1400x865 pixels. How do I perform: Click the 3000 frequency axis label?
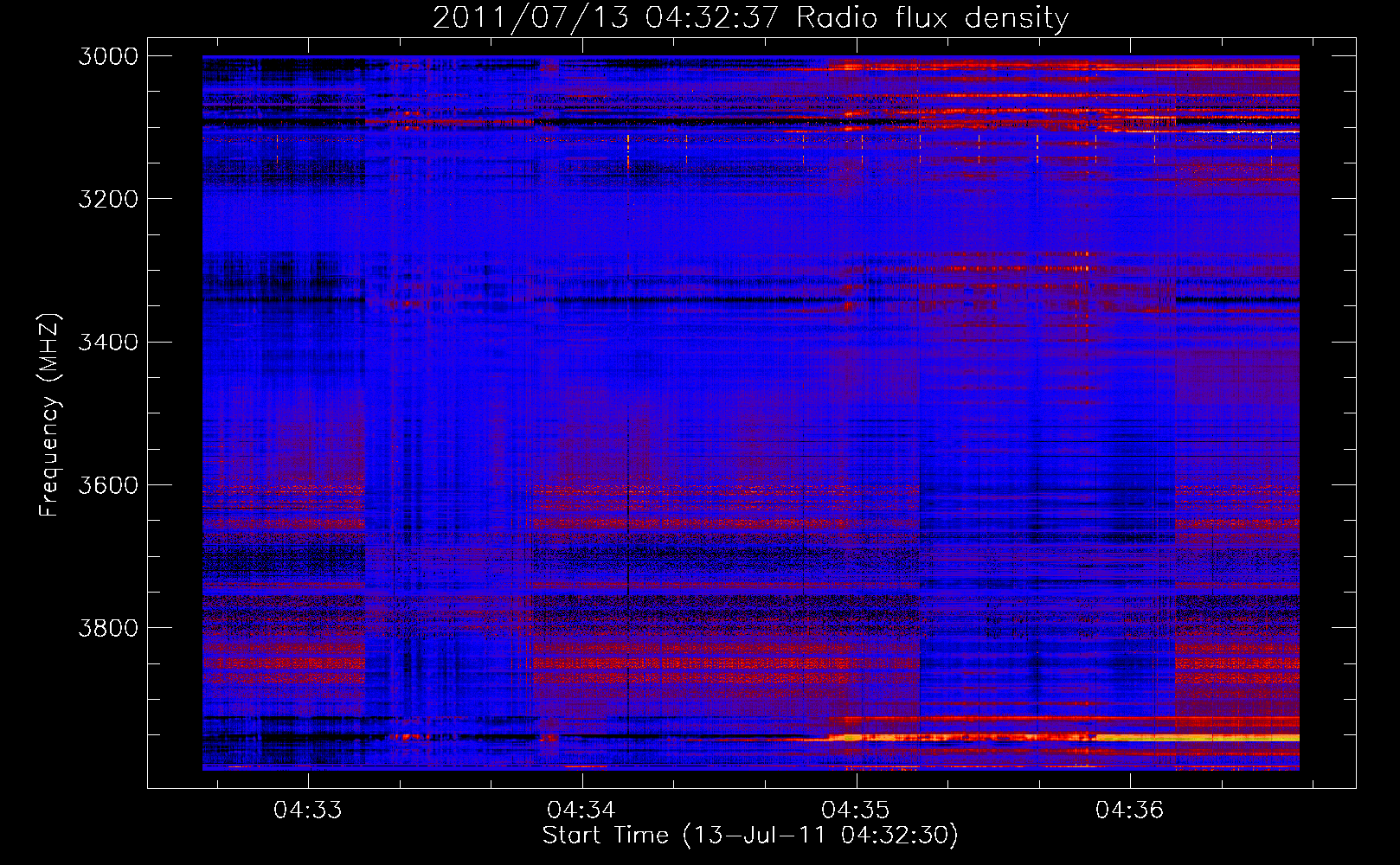click(x=108, y=56)
